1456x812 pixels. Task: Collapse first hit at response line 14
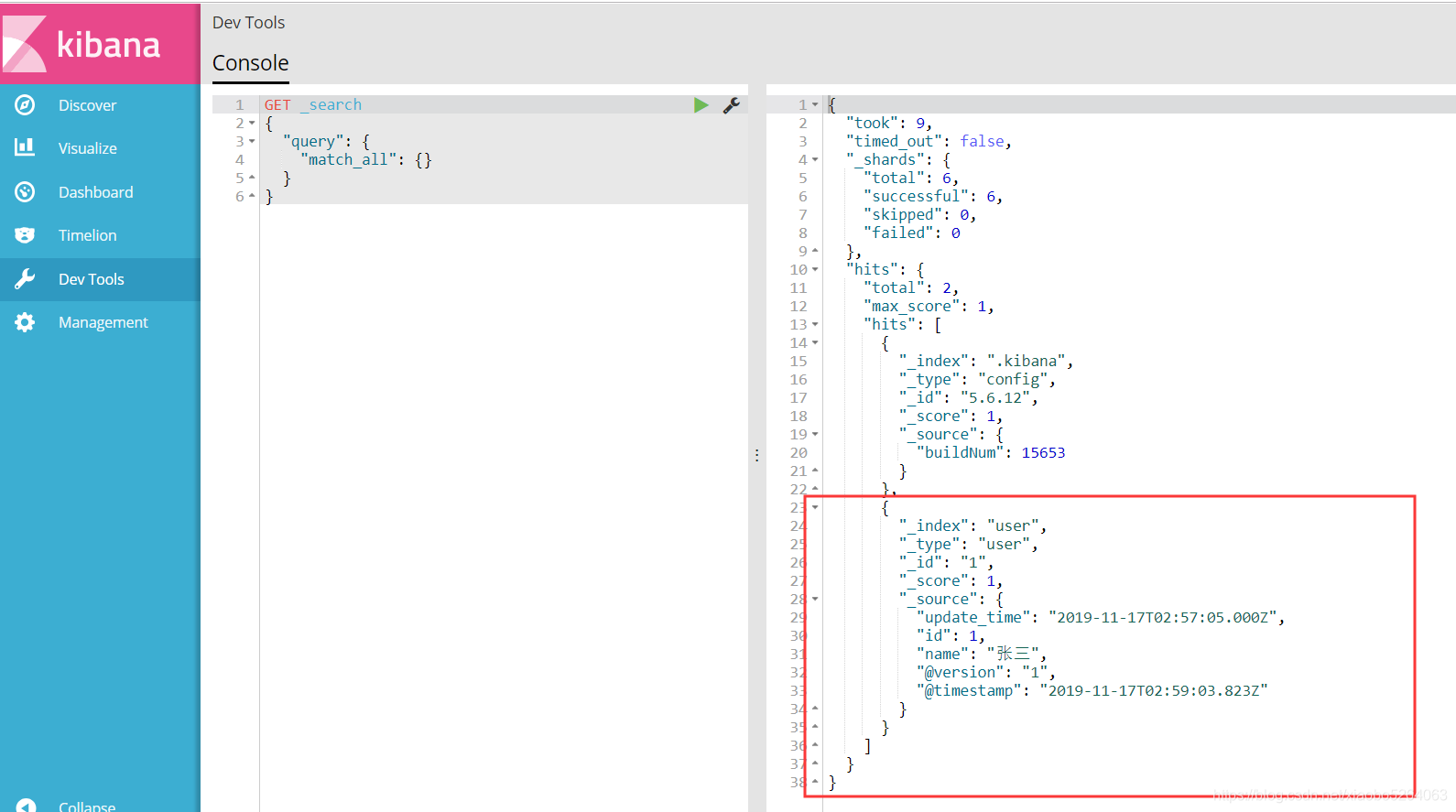[x=815, y=342]
